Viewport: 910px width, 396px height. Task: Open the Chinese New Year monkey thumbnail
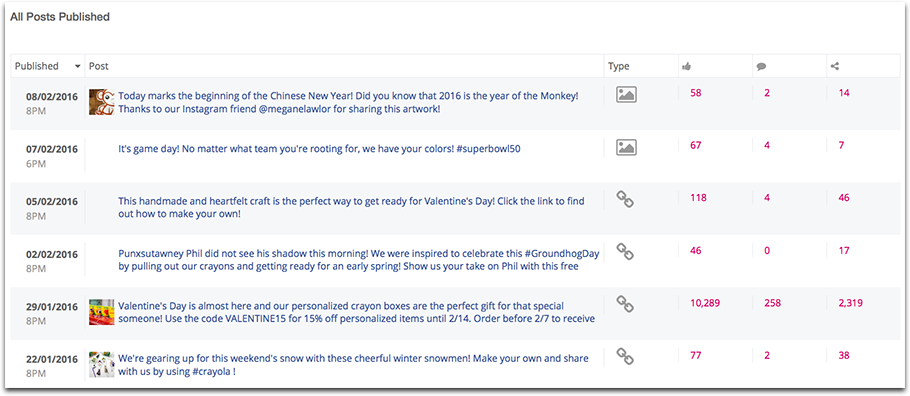(102, 102)
